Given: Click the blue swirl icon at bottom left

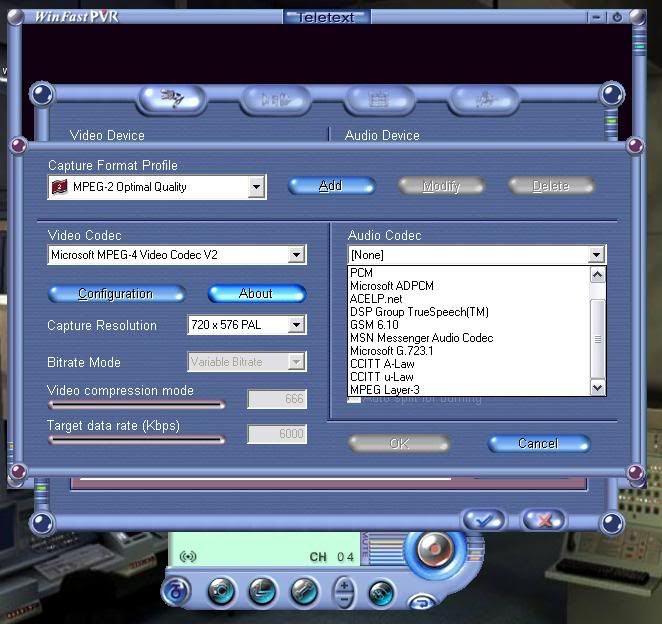Looking at the screenshot, I should click(176, 591).
